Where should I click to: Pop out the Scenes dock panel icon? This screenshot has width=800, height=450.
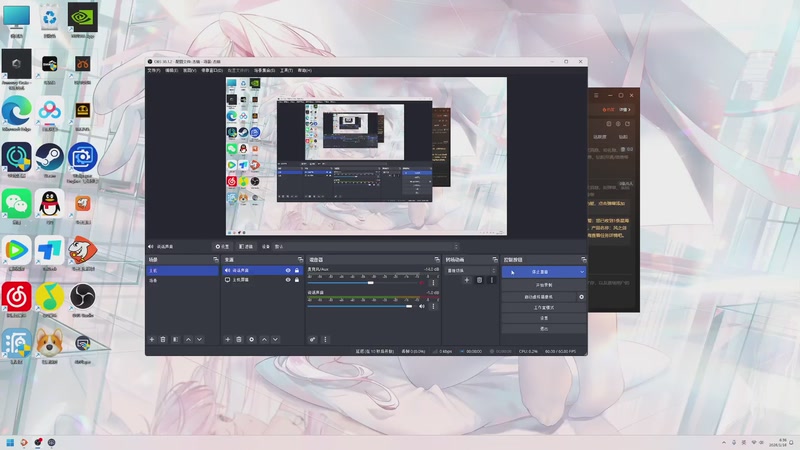(x=215, y=260)
